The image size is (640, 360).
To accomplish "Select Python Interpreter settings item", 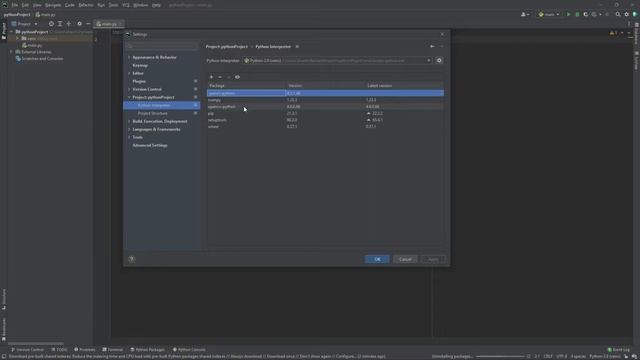I will 162,105.
